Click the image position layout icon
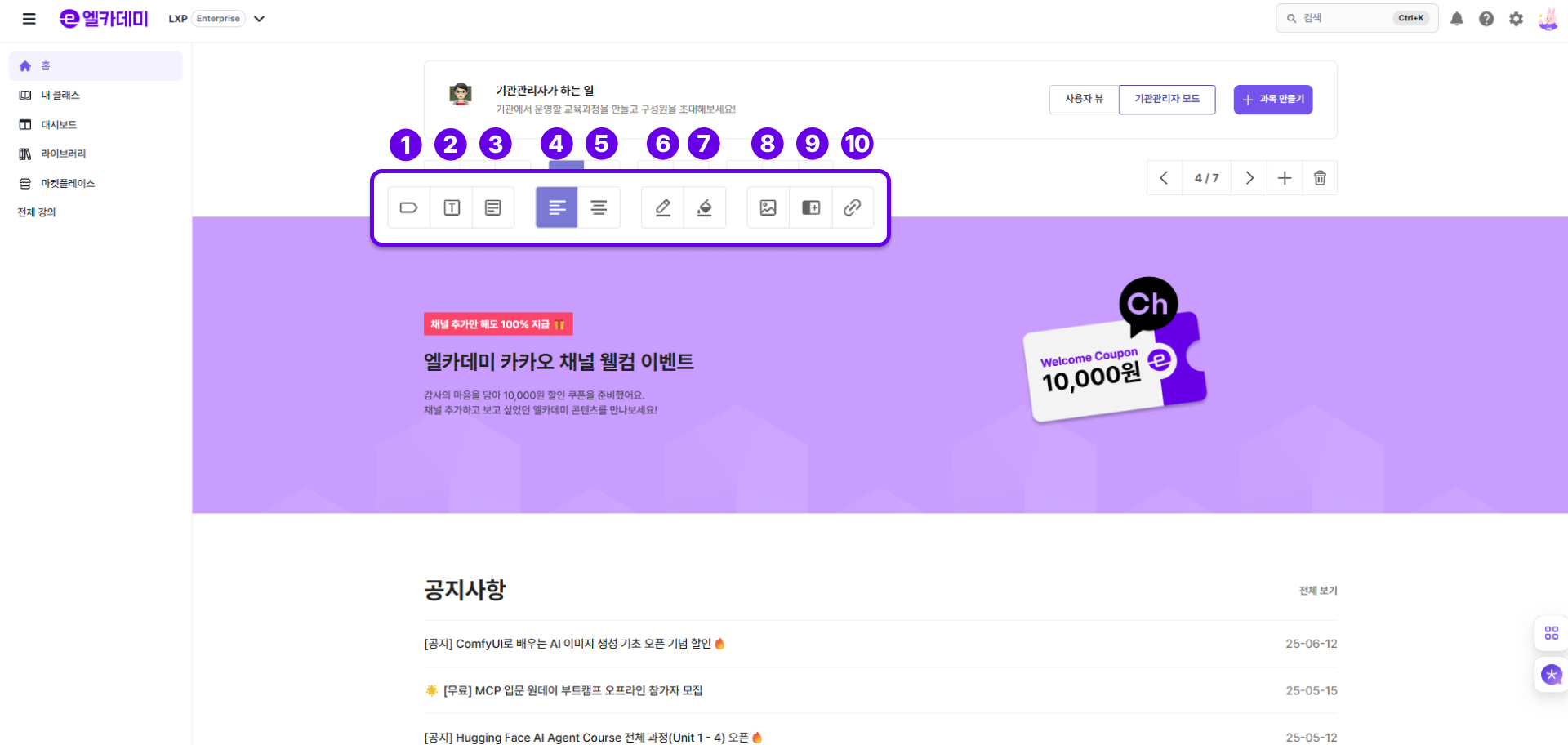This screenshot has height=745, width=1568. pos(811,207)
